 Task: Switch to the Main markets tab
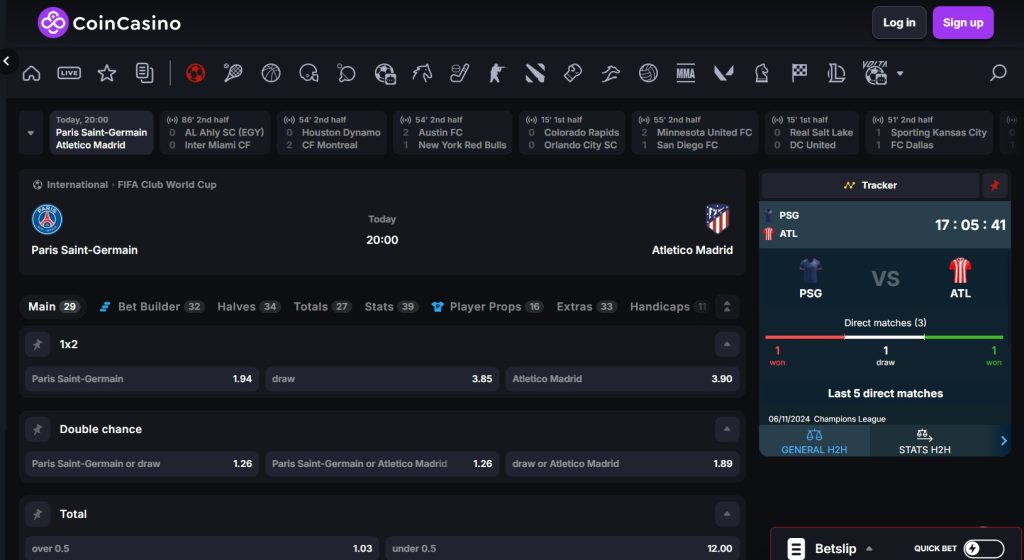(53, 307)
